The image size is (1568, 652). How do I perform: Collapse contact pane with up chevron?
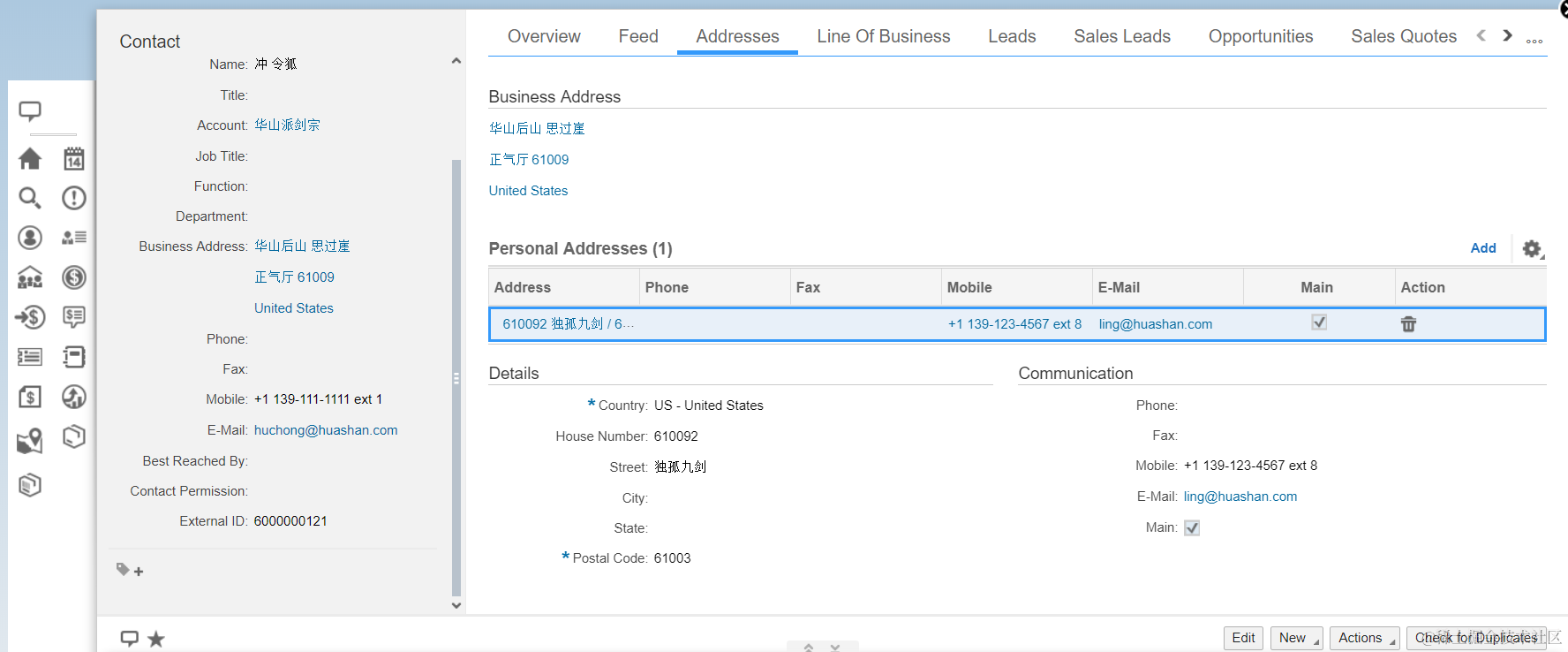(x=456, y=61)
